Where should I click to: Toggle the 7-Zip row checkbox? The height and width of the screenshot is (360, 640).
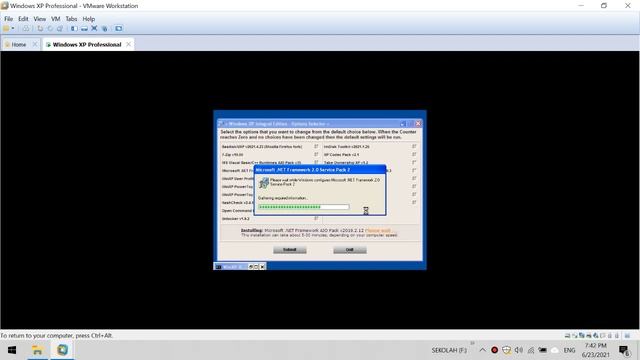tap(316, 154)
